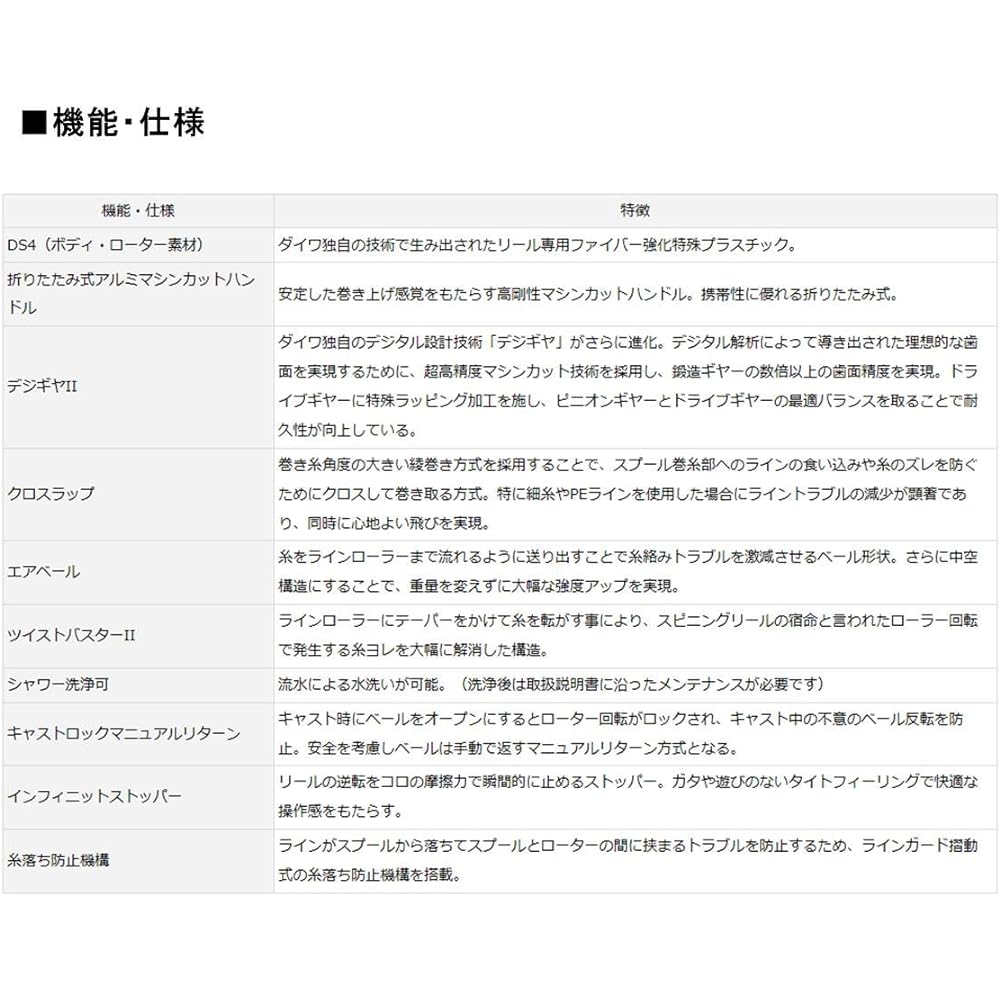Click the 機能・仕様 column header
Image resolution: width=1000 pixels, height=1000 pixels.
point(138,210)
